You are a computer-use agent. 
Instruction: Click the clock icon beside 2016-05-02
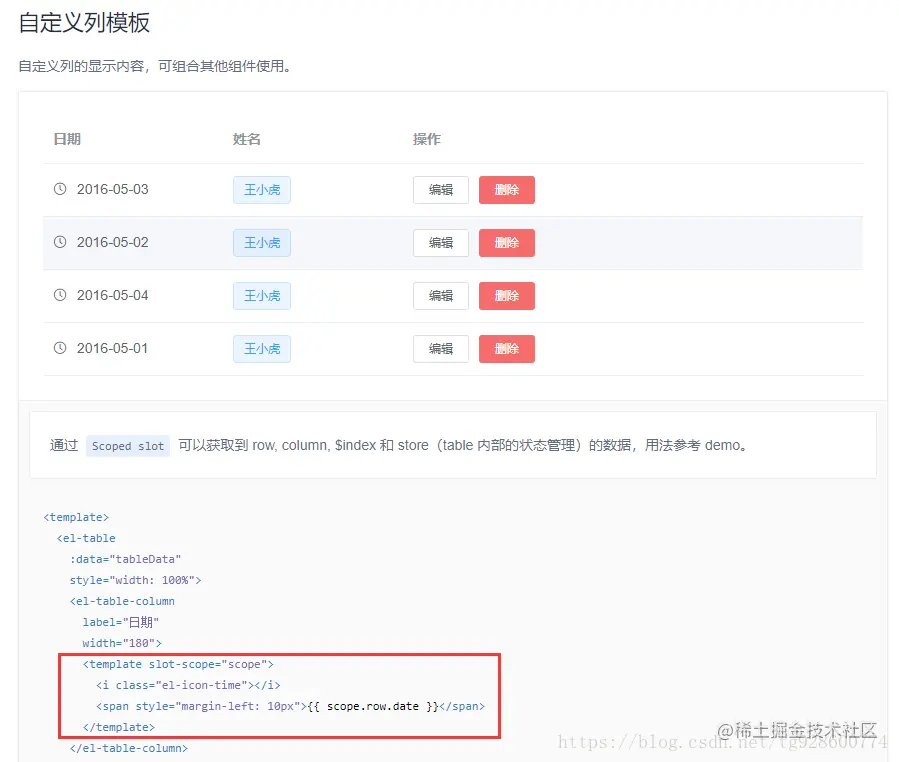[60, 241]
